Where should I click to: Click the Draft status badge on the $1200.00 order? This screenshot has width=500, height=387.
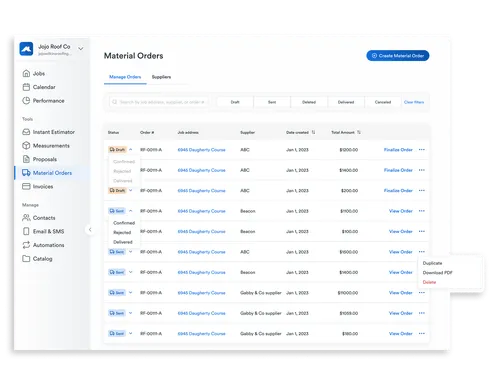point(117,150)
